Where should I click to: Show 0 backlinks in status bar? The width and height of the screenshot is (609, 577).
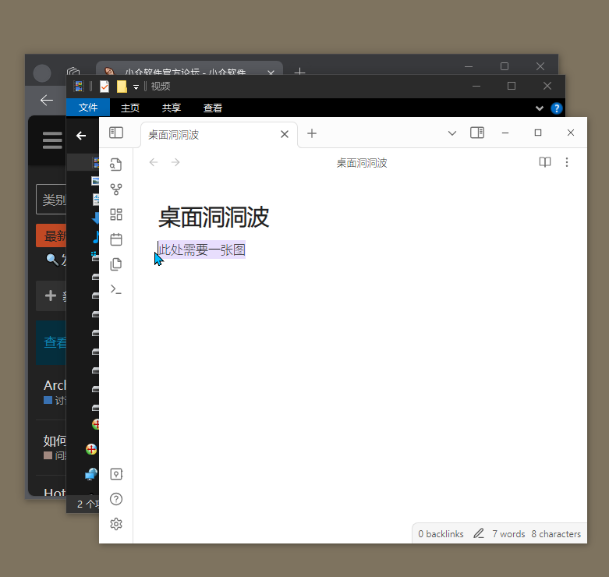pos(440,534)
